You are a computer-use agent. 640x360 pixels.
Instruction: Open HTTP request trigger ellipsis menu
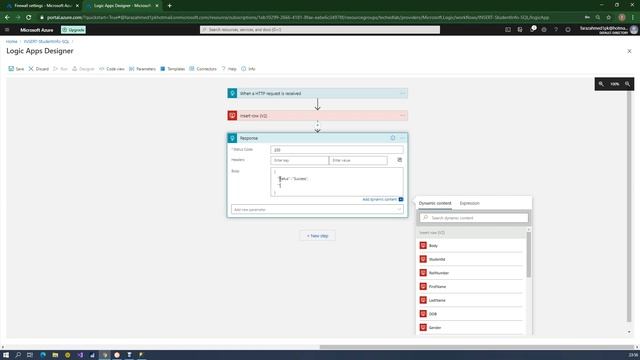click(402, 93)
